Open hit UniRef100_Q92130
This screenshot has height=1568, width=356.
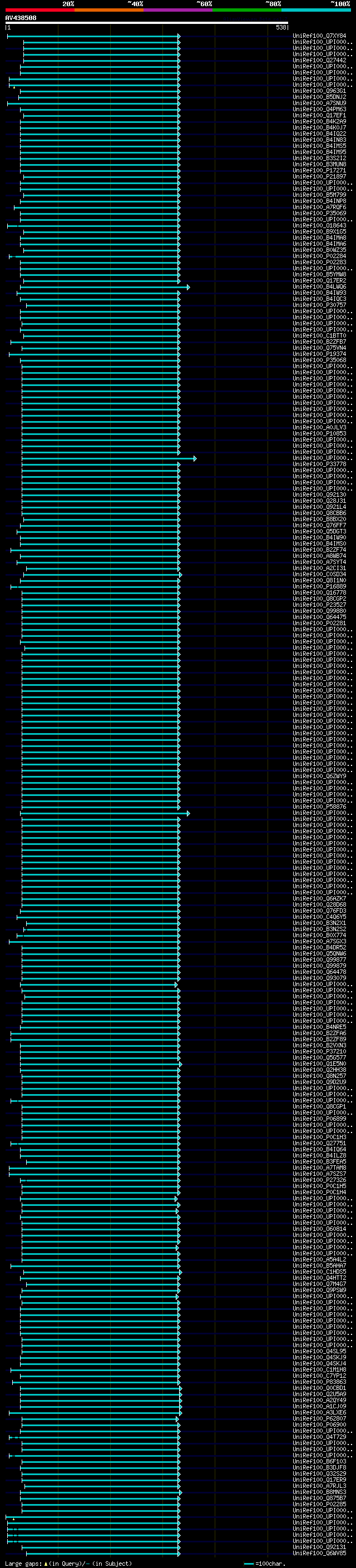319,495
